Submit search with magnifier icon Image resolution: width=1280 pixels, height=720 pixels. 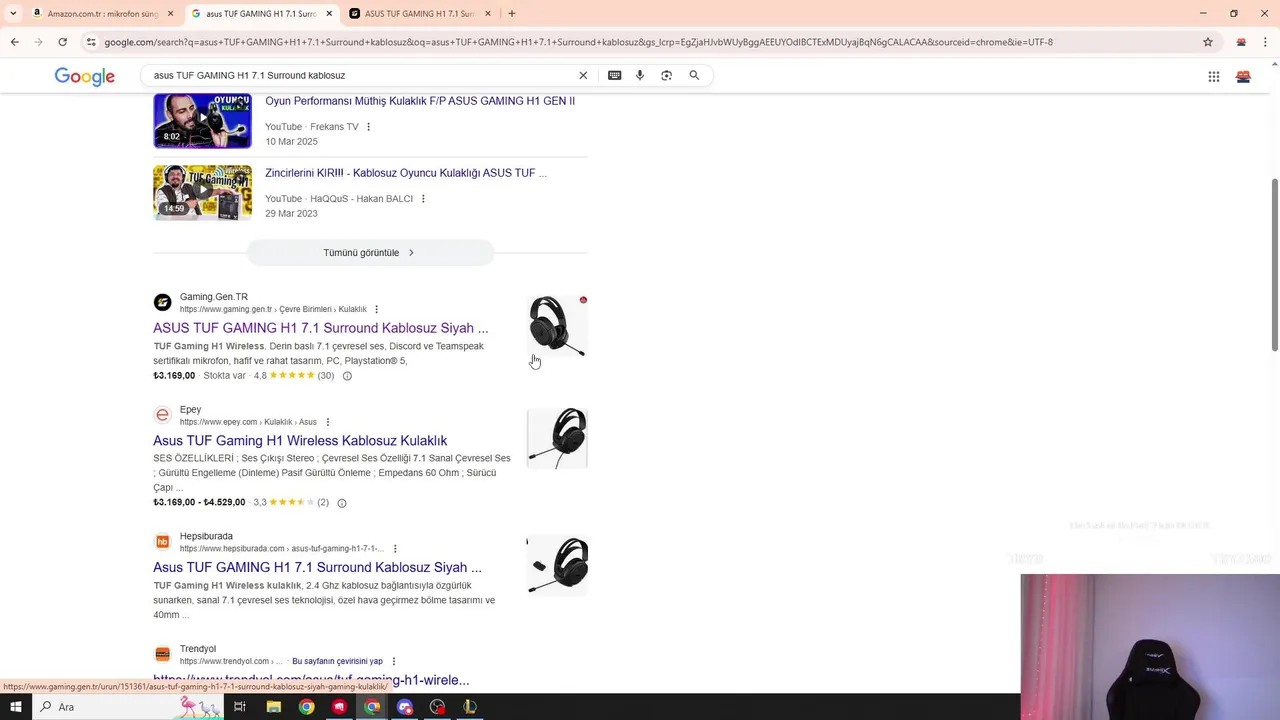coord(694,75)
